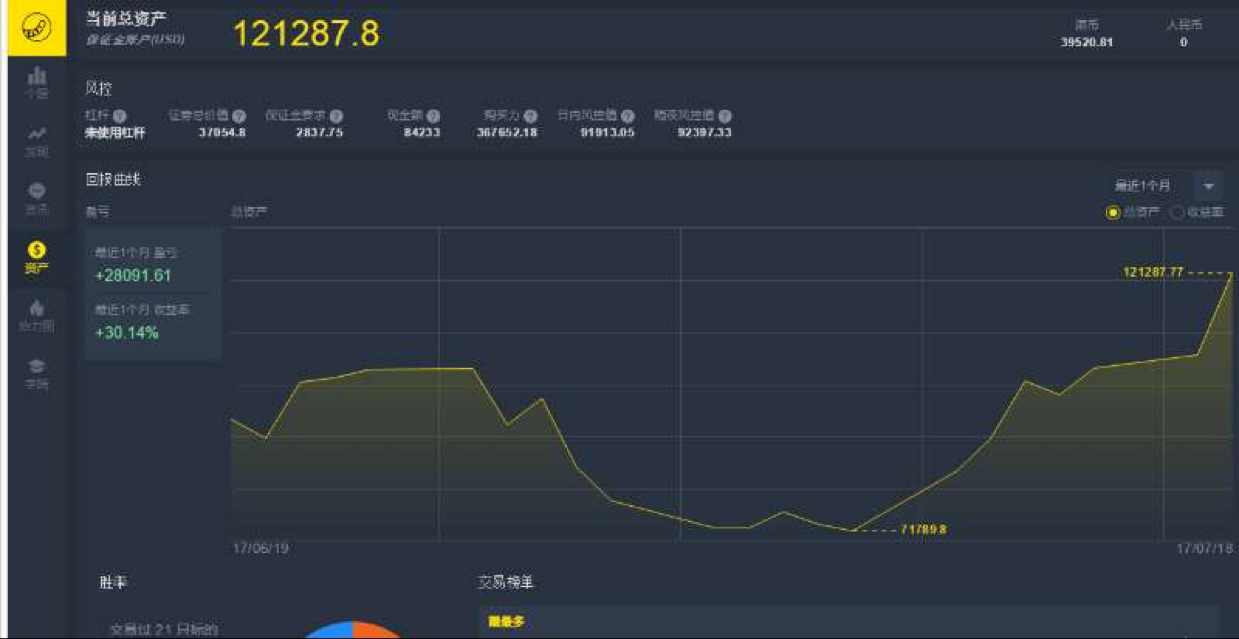1239x639 pixels.
Task: Click the 17/06/19 chart start date
Action: click(x=260, y=549)
